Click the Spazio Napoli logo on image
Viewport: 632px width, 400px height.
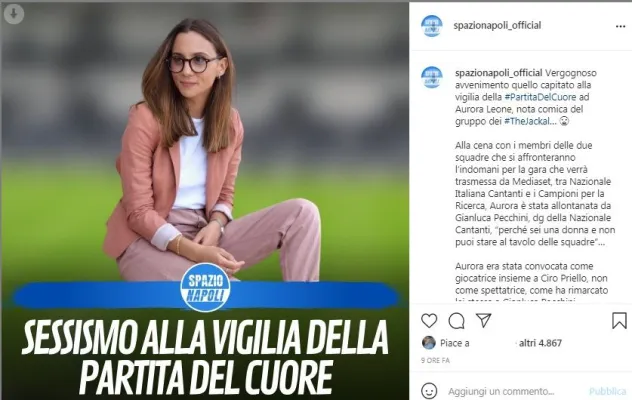click(x=206, y=288)
